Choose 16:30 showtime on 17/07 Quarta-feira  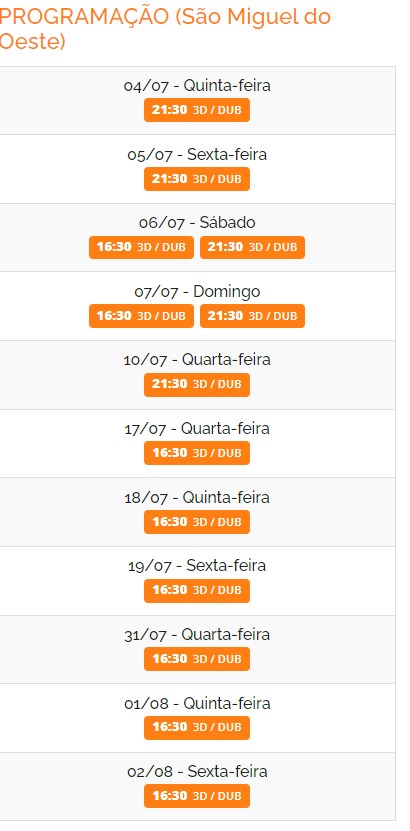tap(197, 453)
